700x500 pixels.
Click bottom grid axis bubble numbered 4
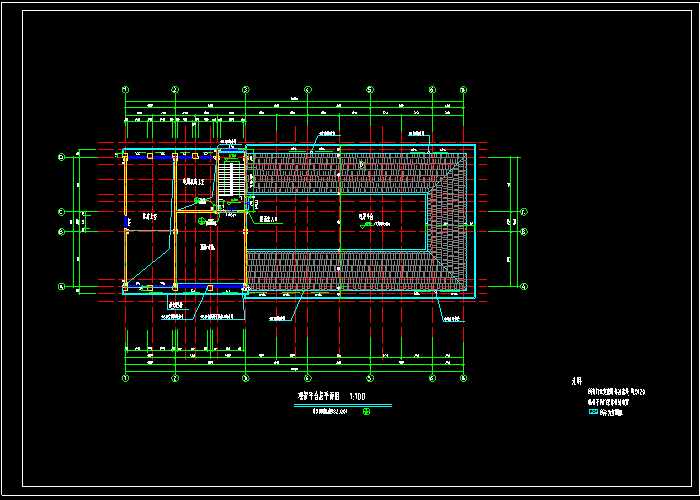click(x=308, y=378)
